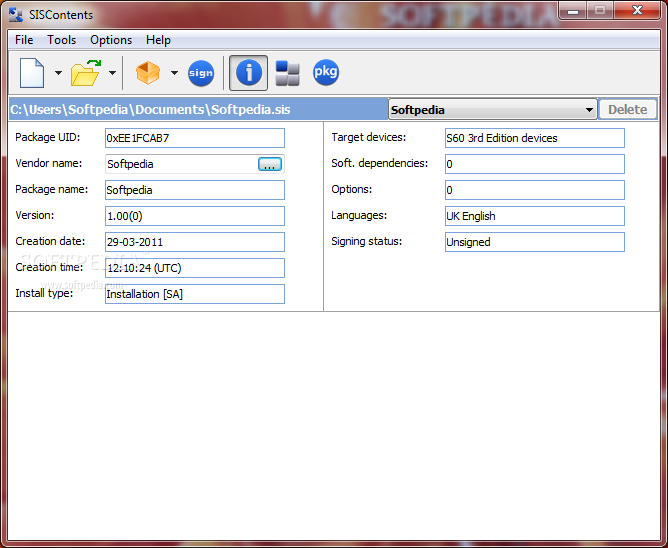Click the Languages field UK English
Viewport: 668px width, 548px height.
pyautogui.click(x=535, y=216)
